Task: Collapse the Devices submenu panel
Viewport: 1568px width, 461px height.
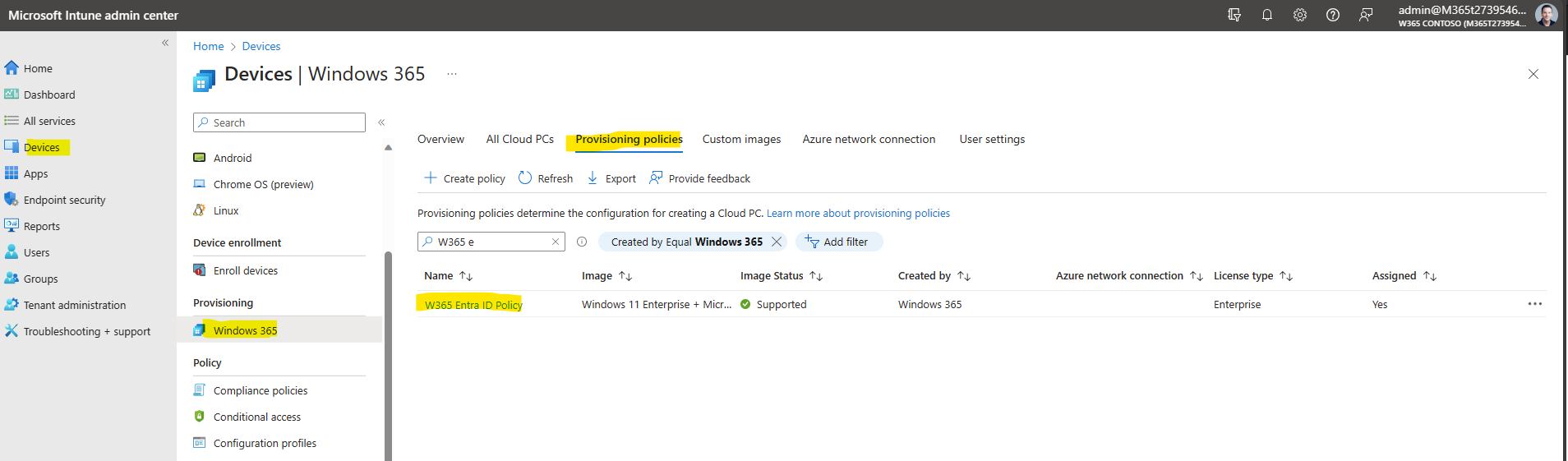Action: pos(381,122)
